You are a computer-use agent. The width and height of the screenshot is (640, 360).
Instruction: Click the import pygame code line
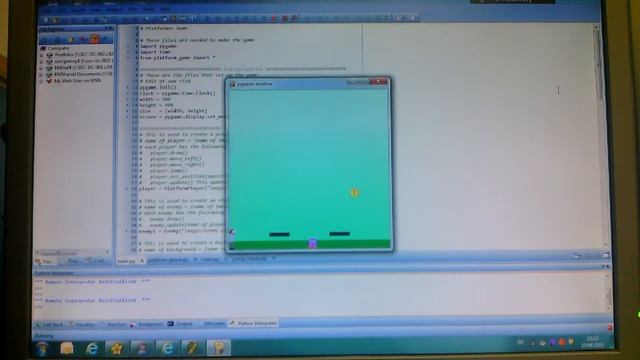158,46
